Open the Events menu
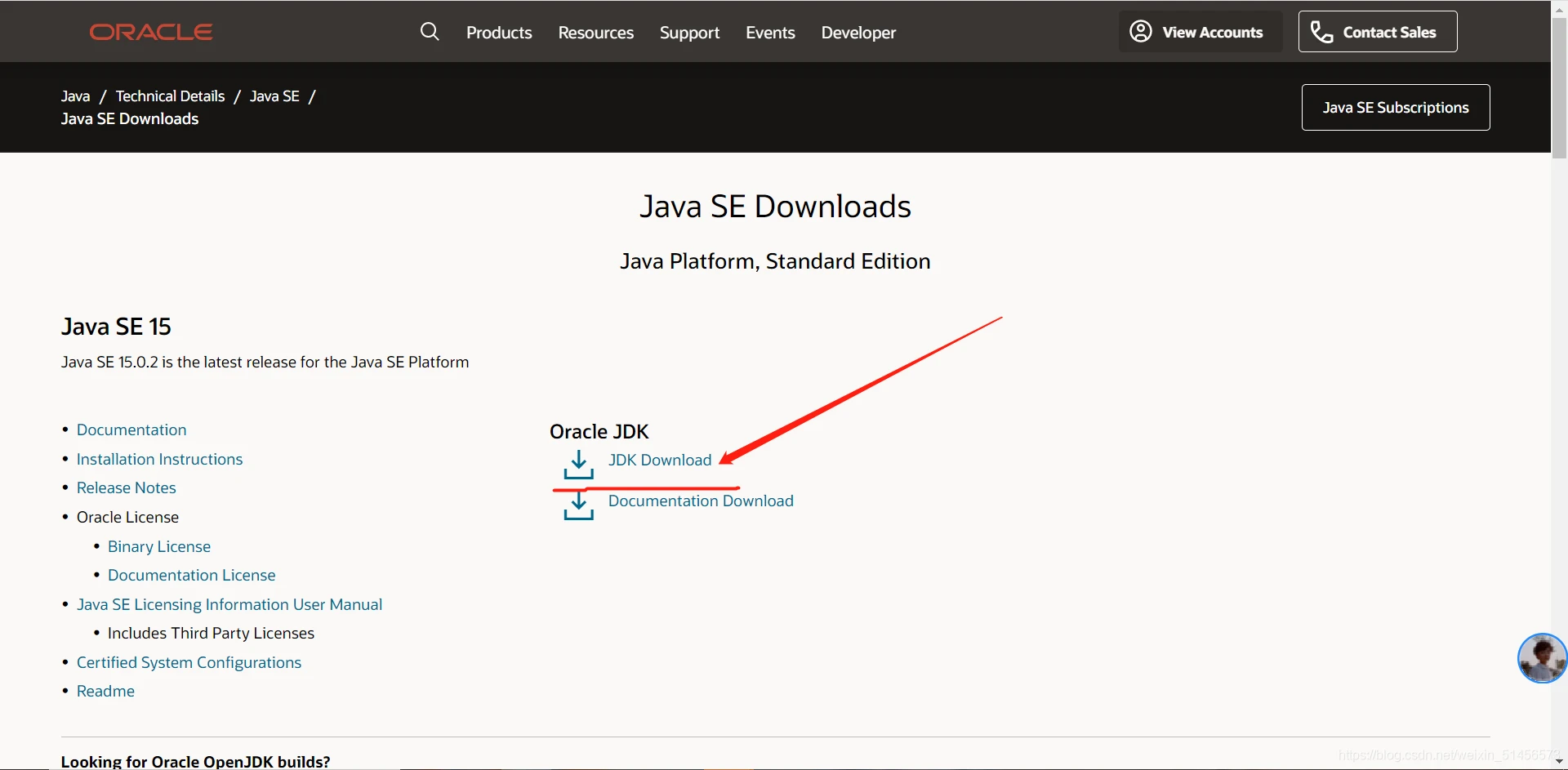The width and height of the screenshot is (1568, 770). click(x=770, y=33)
